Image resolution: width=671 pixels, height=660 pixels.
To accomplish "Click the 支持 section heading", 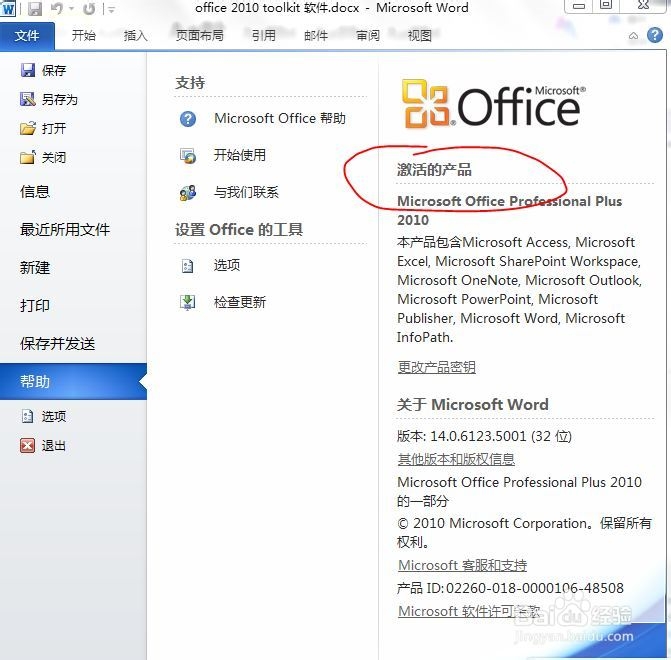I will pos(190,83).
